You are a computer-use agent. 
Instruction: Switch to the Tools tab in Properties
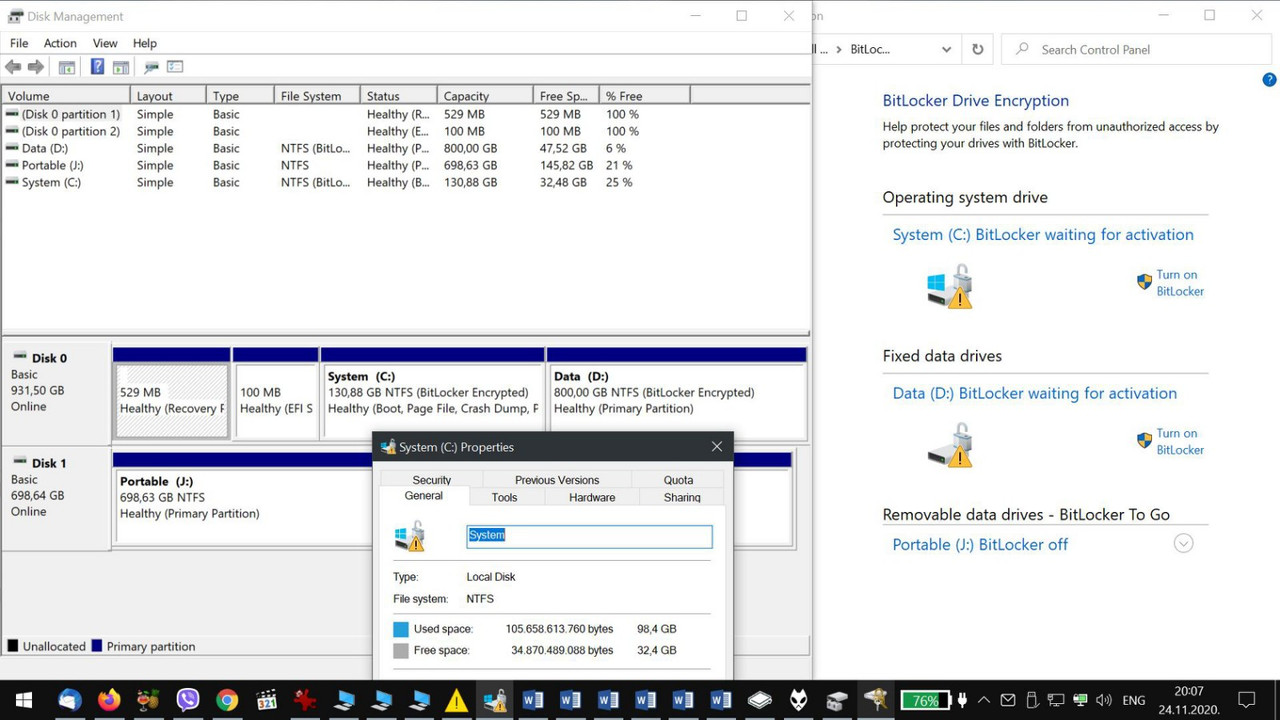505,497
